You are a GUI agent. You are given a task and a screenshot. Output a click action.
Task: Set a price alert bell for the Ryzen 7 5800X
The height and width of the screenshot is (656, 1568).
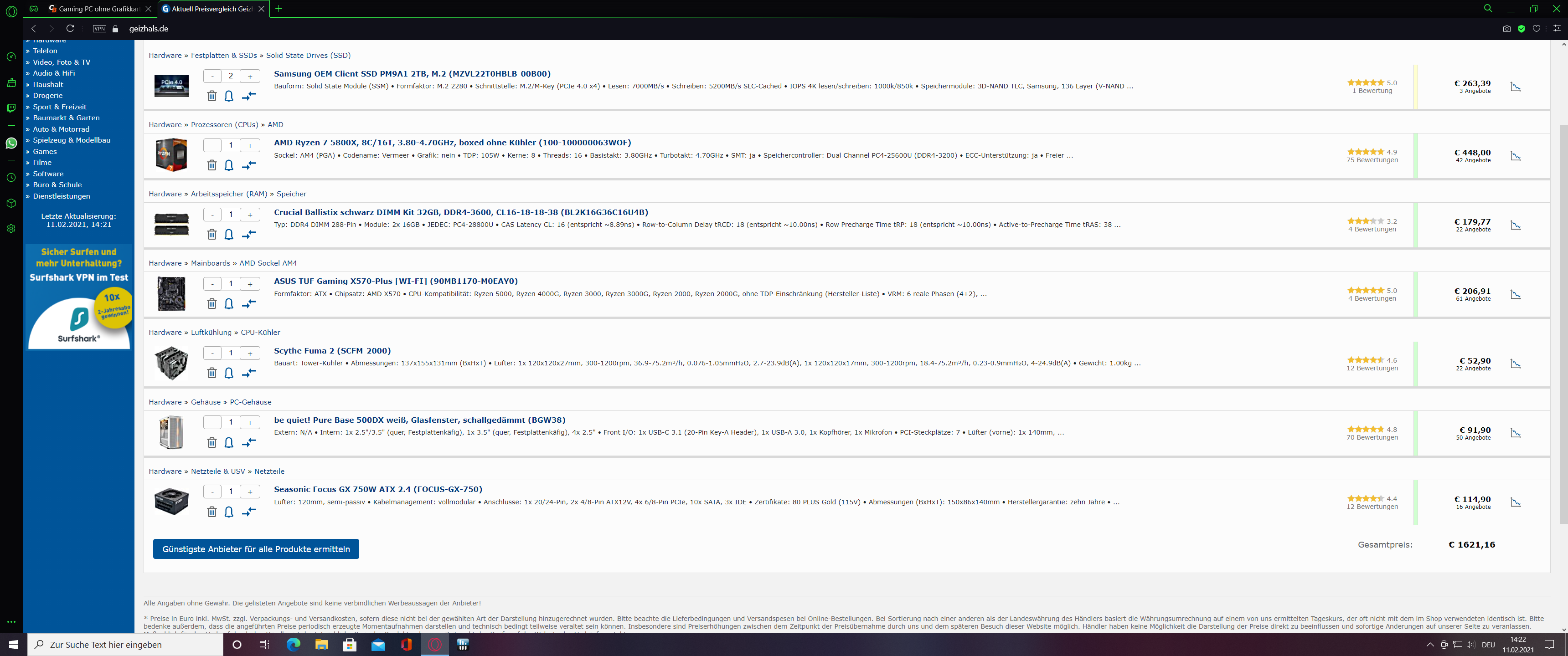[x=229, y=165]
